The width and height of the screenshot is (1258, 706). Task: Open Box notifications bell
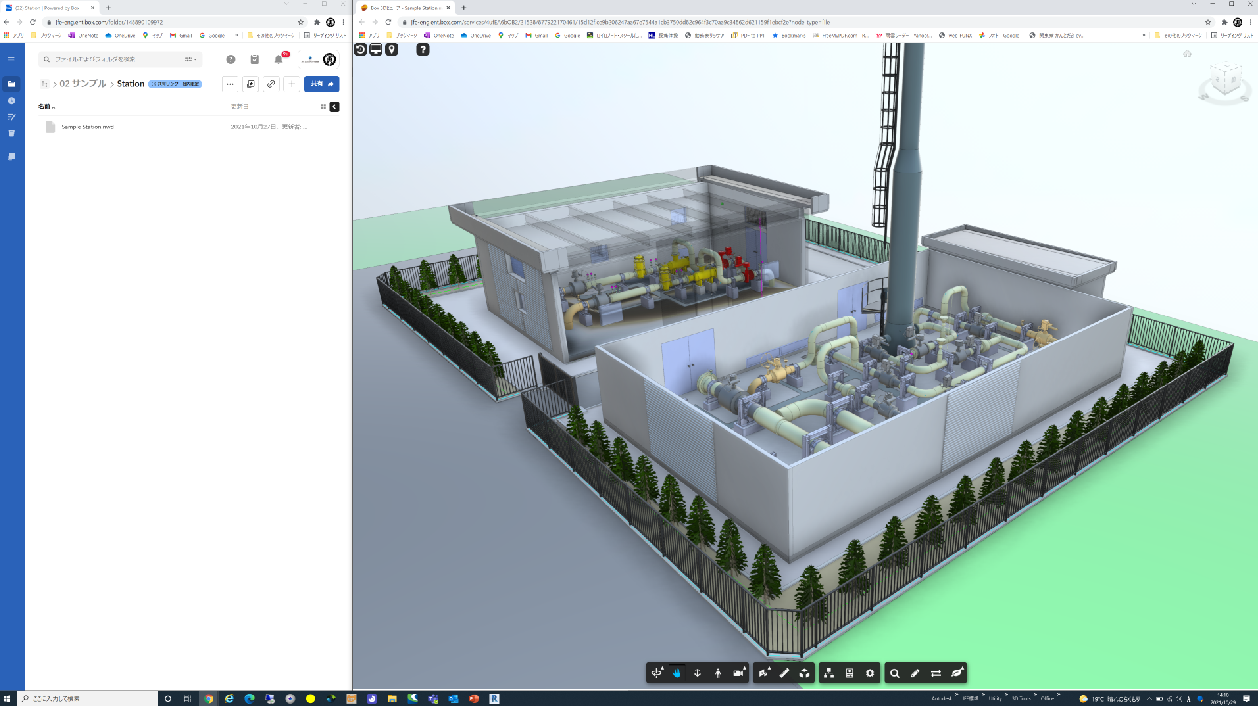tap(279, 60)
